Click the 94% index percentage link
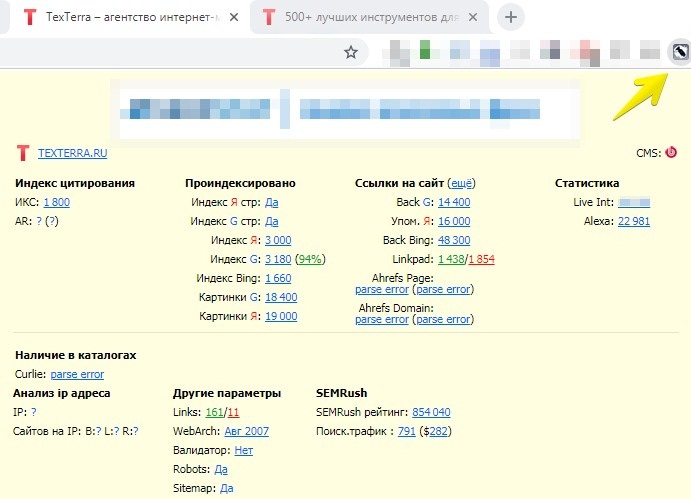The image size is (691, 499). 310,259
